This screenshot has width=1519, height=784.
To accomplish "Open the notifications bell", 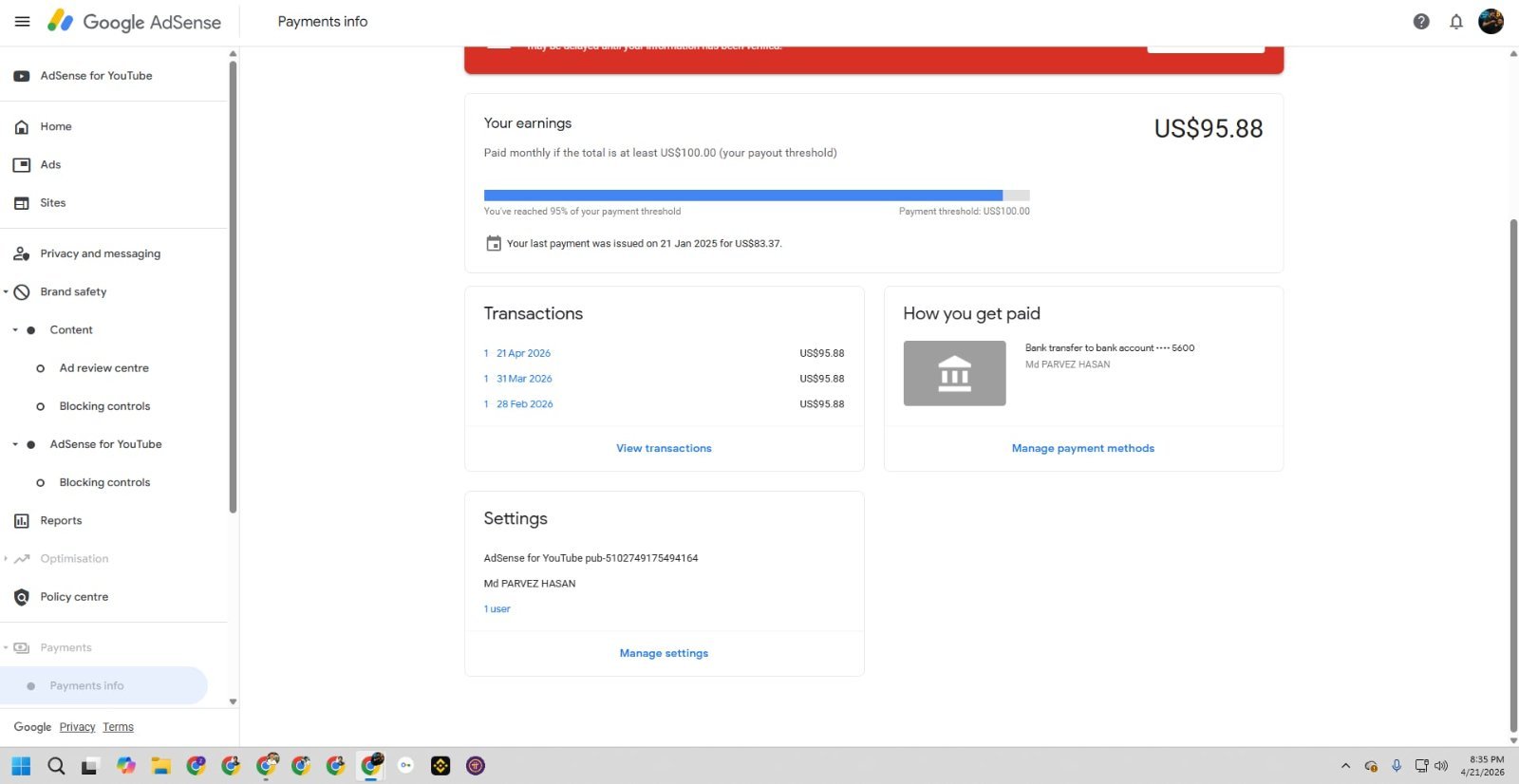I will point(1456,22).
